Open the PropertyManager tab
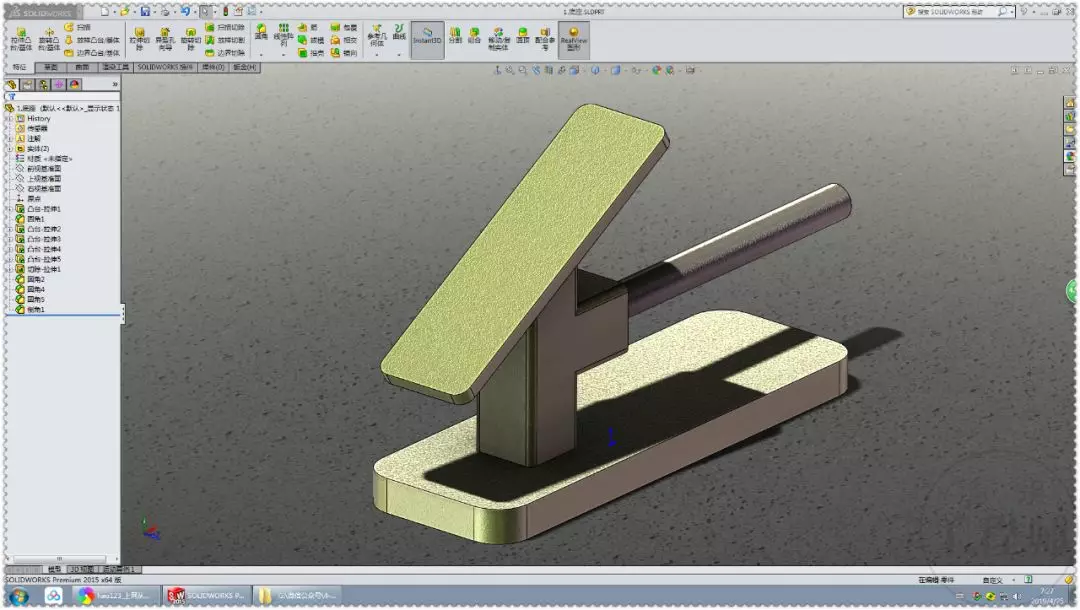The width and height of the screenshot is (1080, 610). click(27, 85)
